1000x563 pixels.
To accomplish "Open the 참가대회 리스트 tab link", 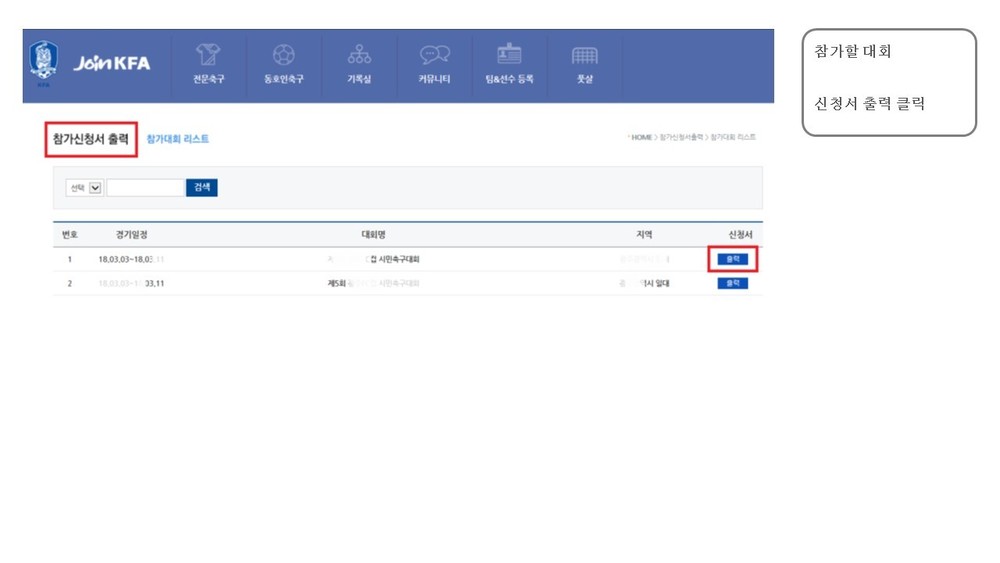I will [177, 139].
